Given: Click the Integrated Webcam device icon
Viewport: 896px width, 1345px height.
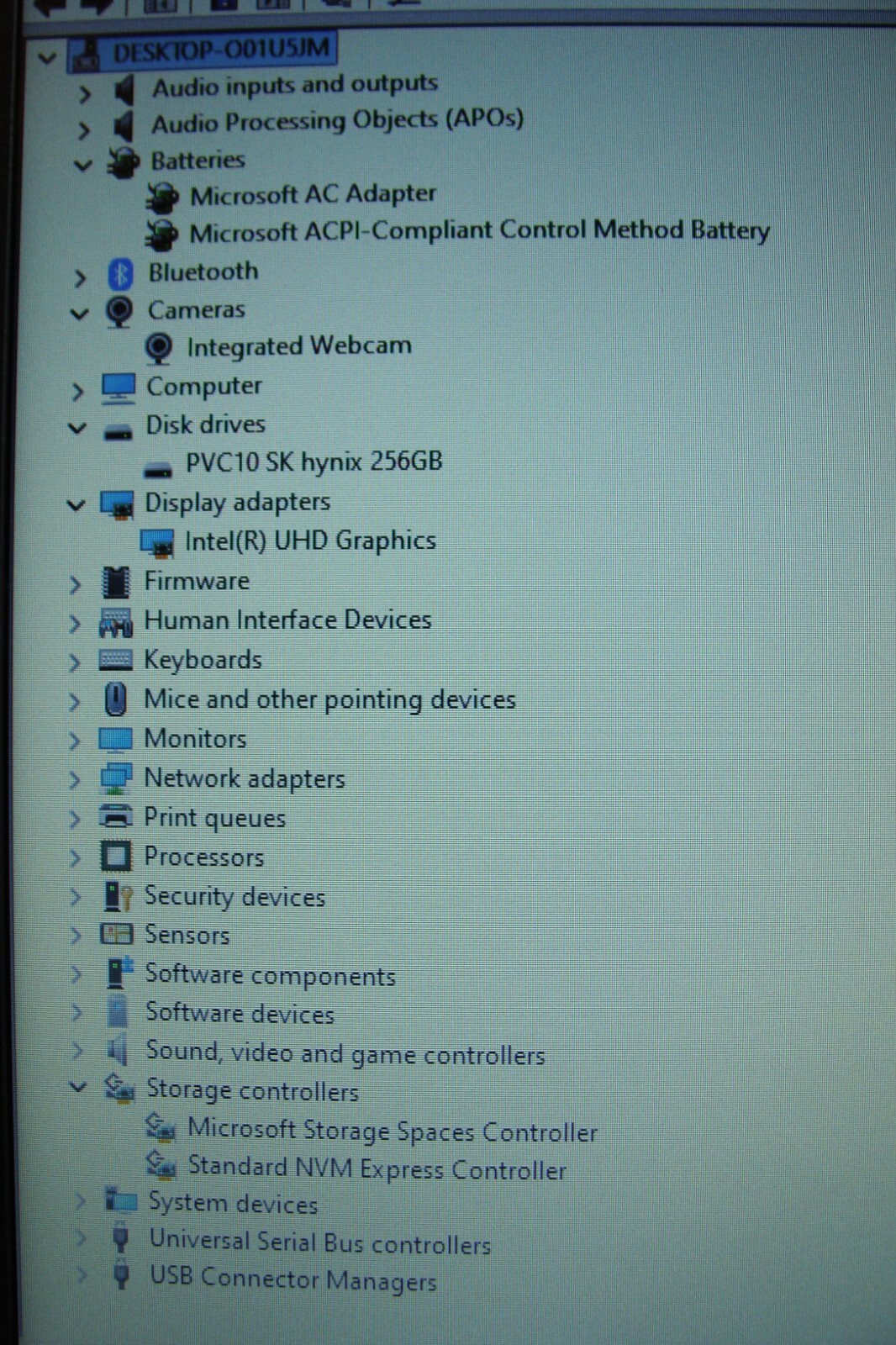Looking at the screenshot, I should [x=158, y=348].
